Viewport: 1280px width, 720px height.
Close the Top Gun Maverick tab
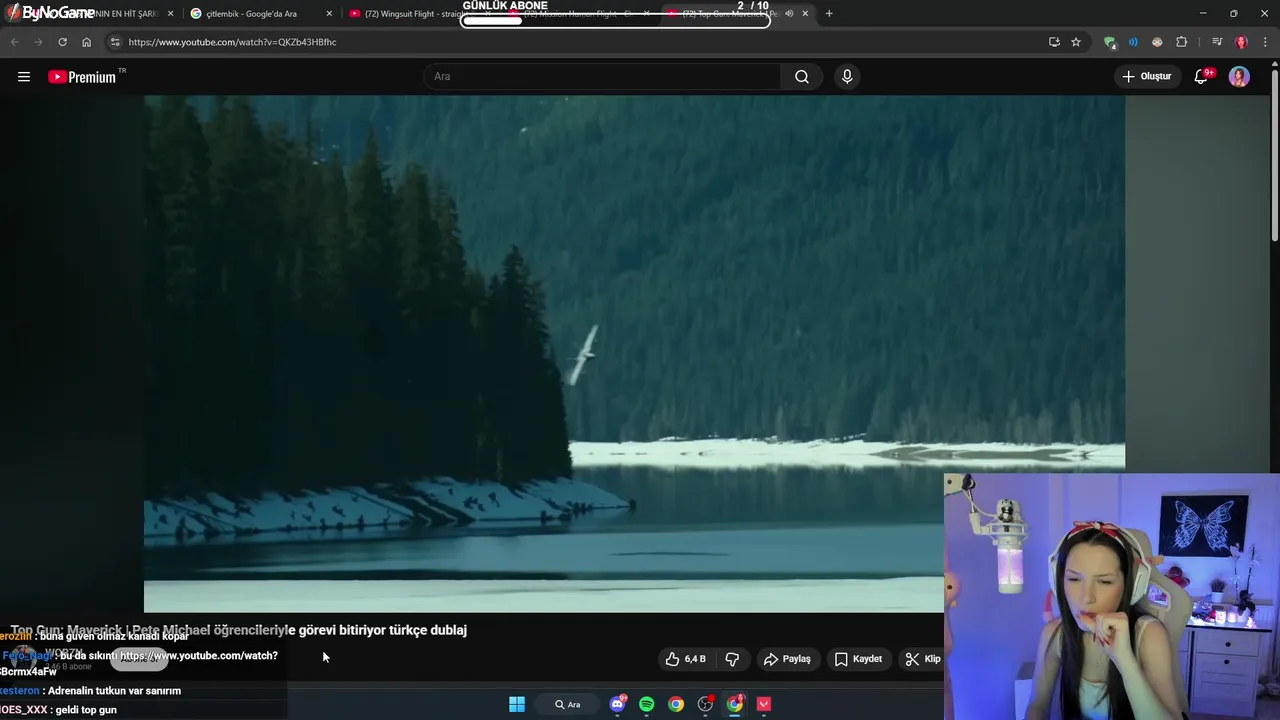[805, 13]
